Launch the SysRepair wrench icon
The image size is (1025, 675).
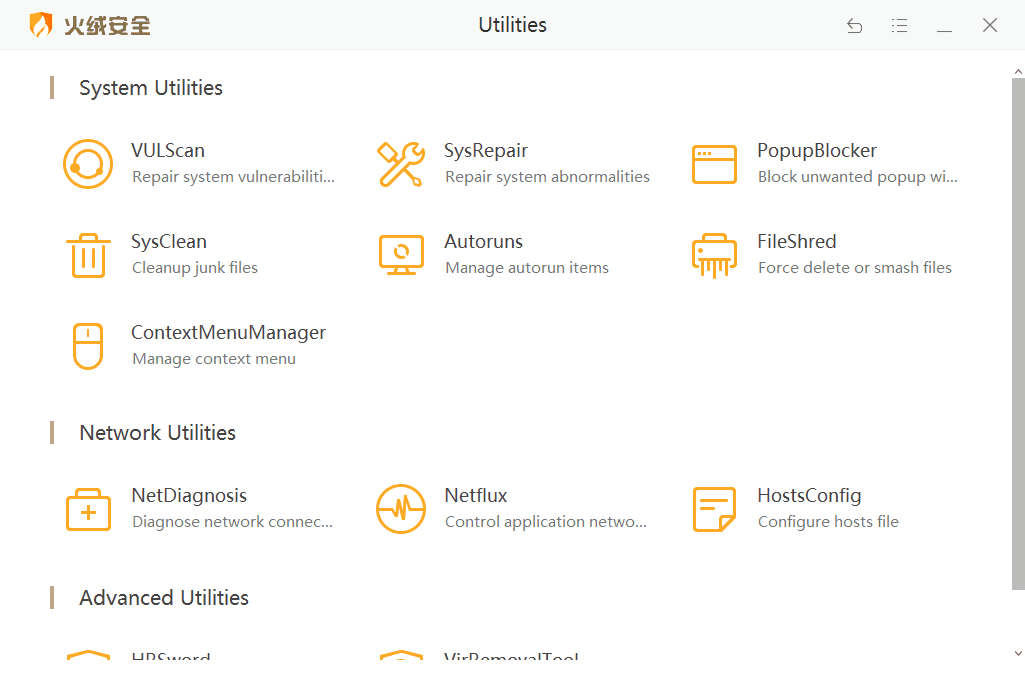click(401, 164)
